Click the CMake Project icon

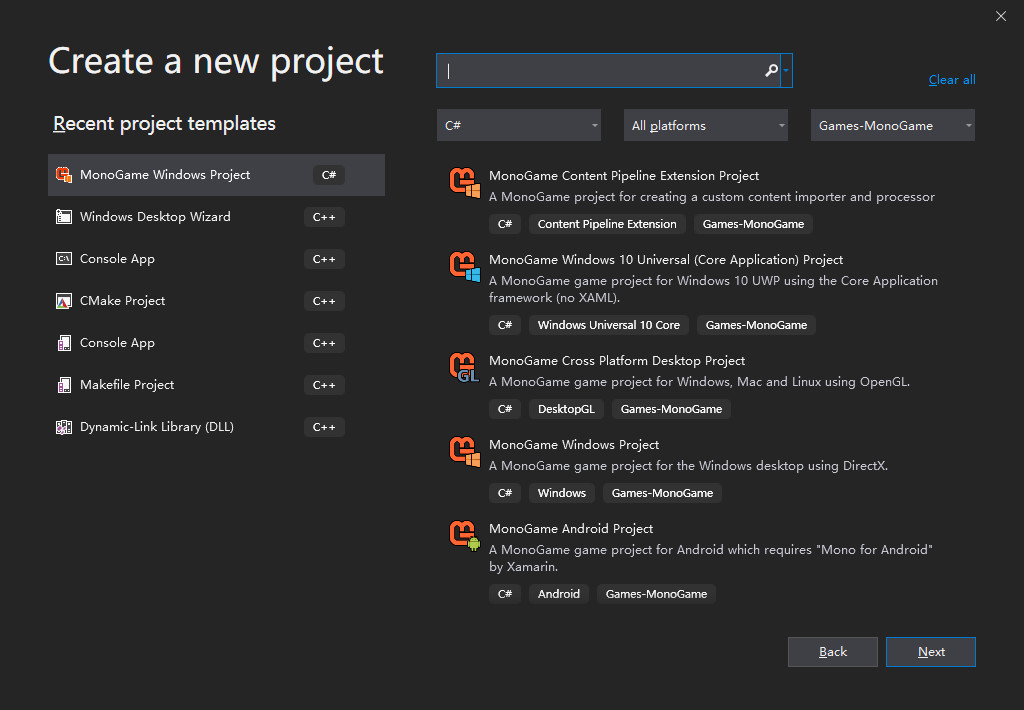coord(64,301)
